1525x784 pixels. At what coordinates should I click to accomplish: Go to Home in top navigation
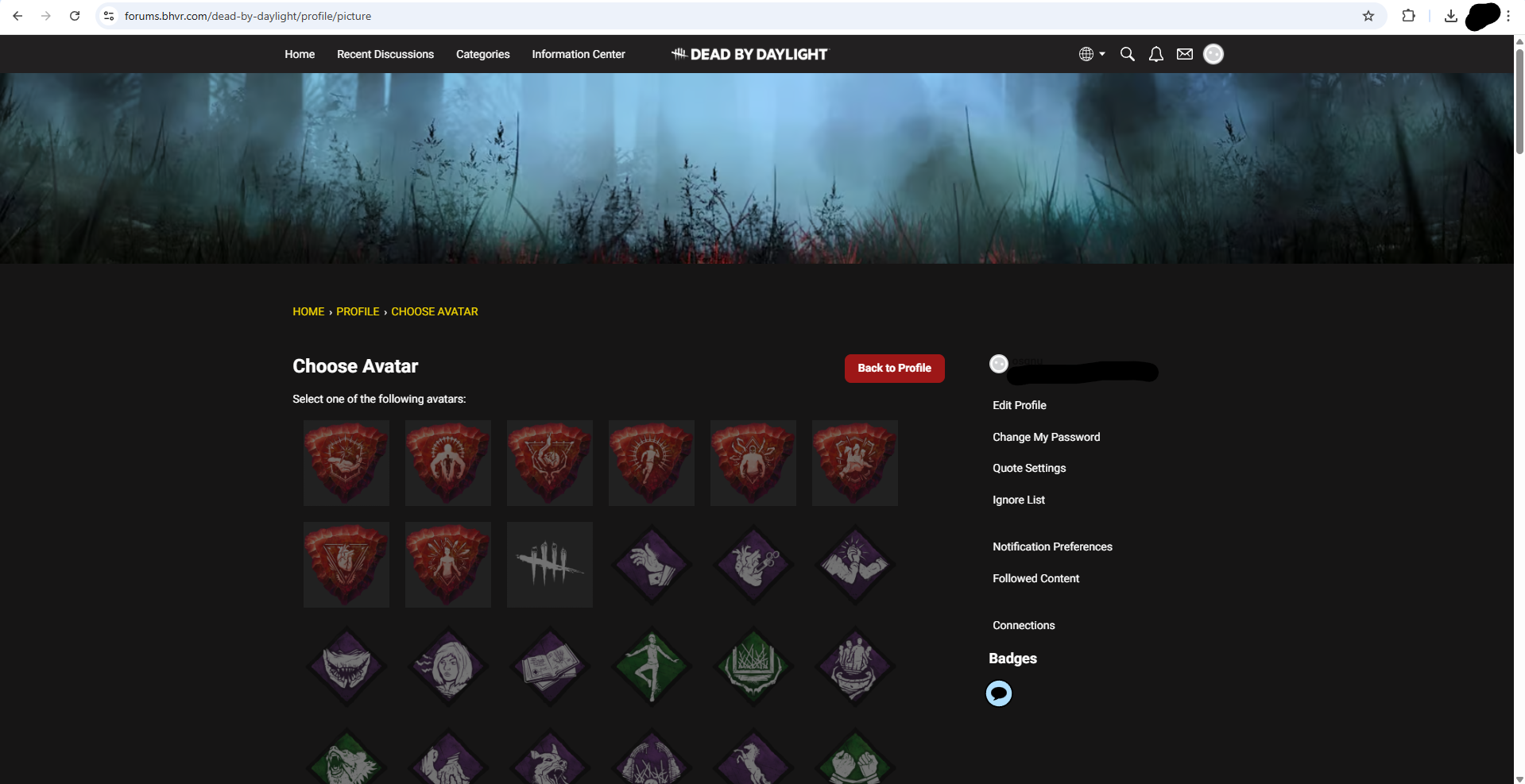tap(300, 54)
